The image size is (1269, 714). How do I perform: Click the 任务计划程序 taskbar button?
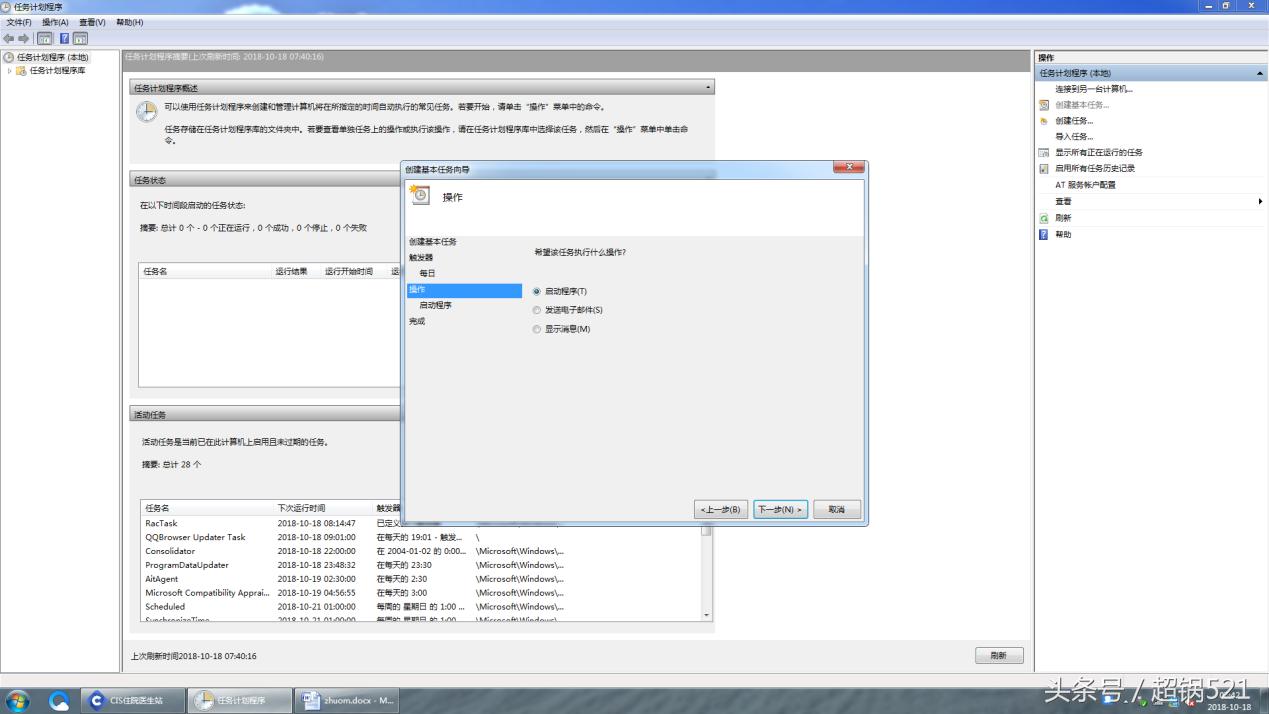click(240, 700)
